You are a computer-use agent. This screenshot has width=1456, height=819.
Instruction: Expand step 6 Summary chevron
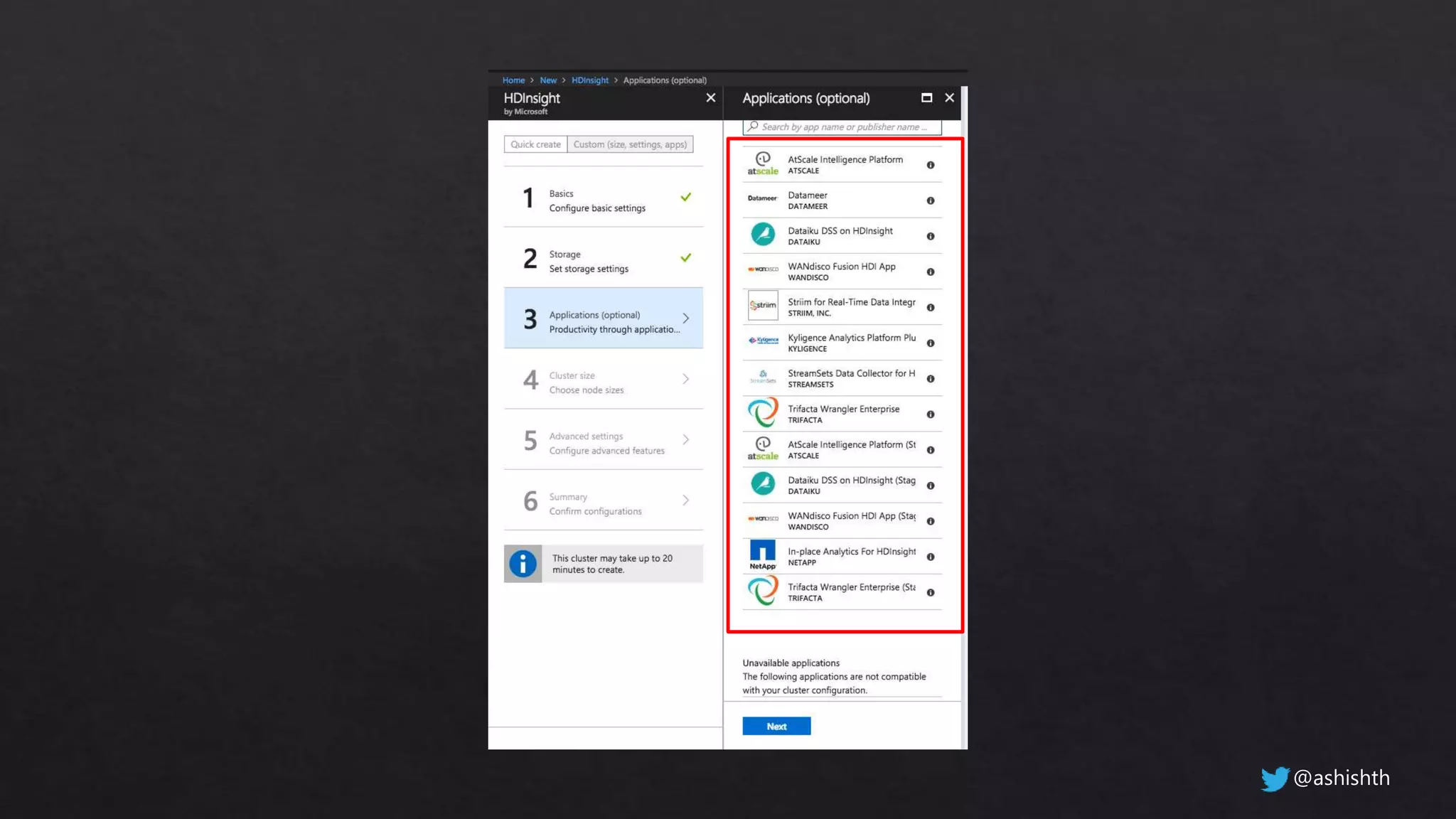click(x=685, y=500)
